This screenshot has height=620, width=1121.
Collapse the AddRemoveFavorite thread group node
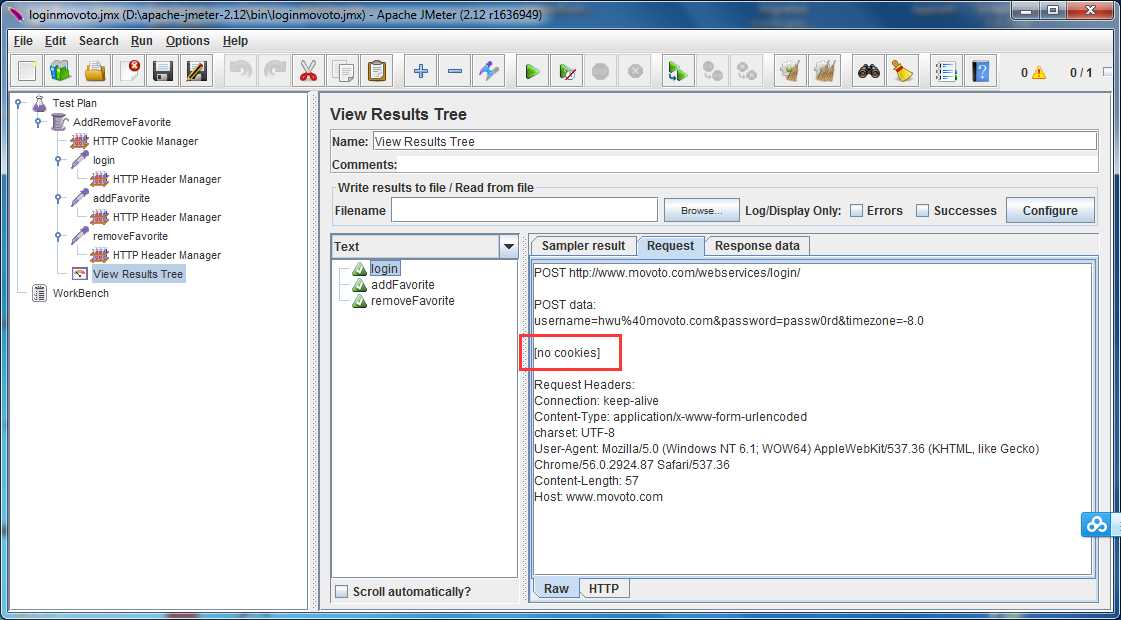[x=39, y=122]
